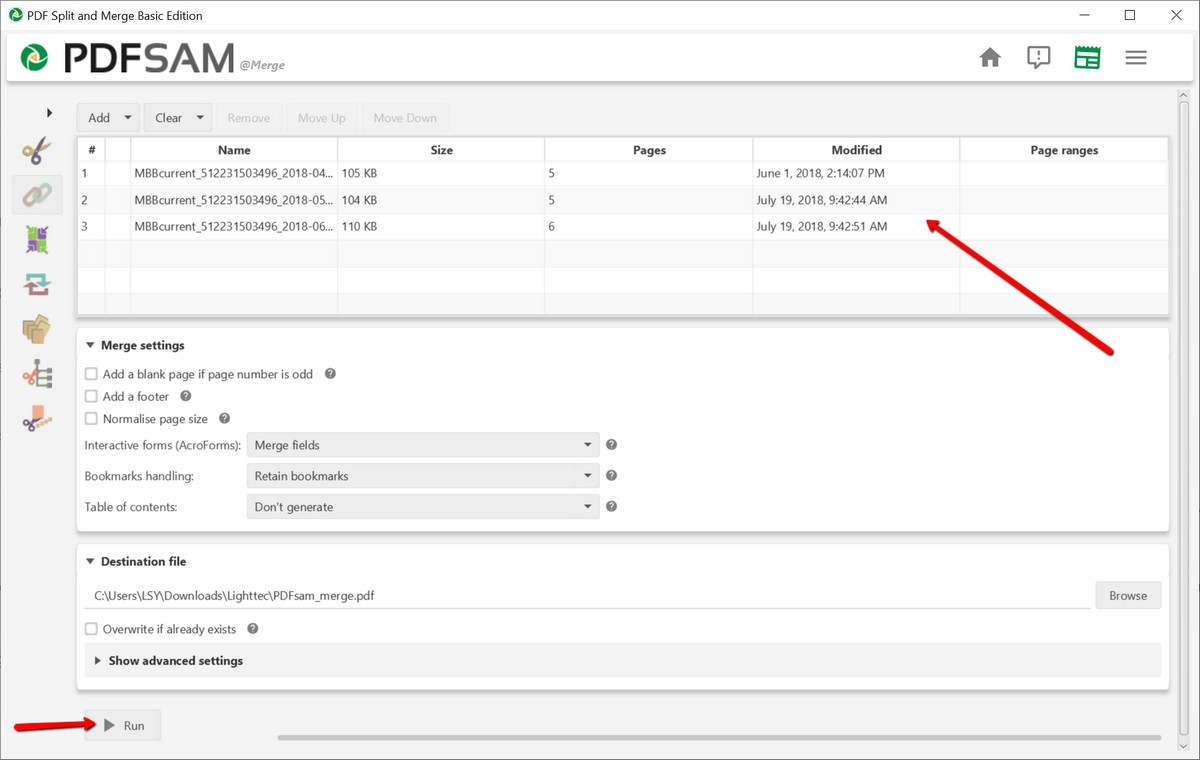The width and height of the screenshot is (1200, 760).
Task: Open the news panel calendar icon
Action: pos(1087,58)
